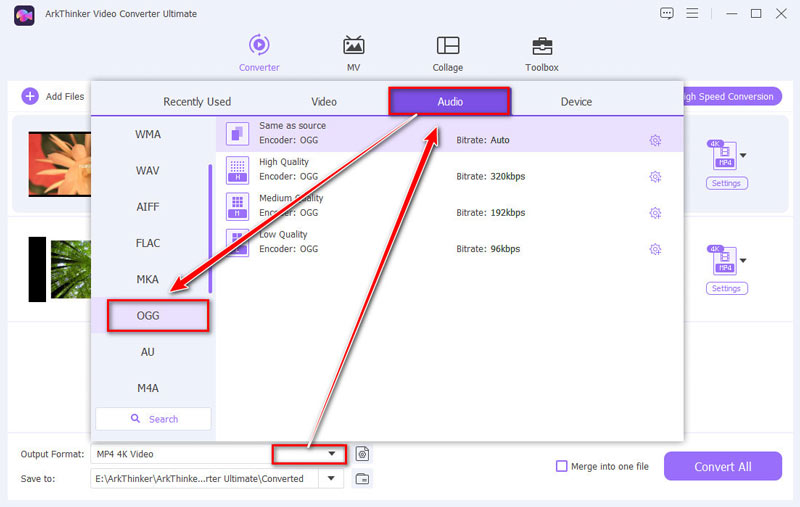Select Bitrate: 320kbps text
The width and height of the screenshot is (800, 507).
point(490,176)
